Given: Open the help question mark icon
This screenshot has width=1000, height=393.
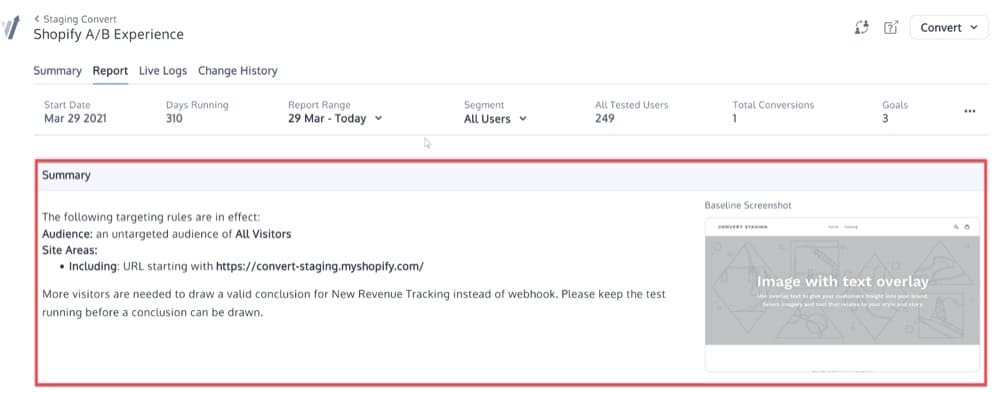Looking at the screenshot, I should tap(890, 27).
